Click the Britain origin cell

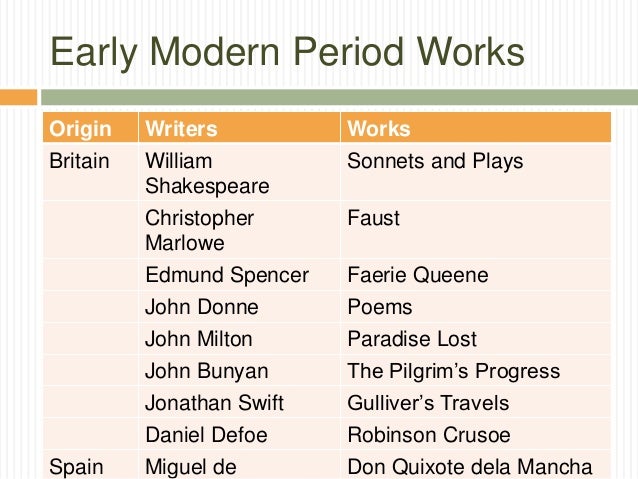tap(90, 172)
